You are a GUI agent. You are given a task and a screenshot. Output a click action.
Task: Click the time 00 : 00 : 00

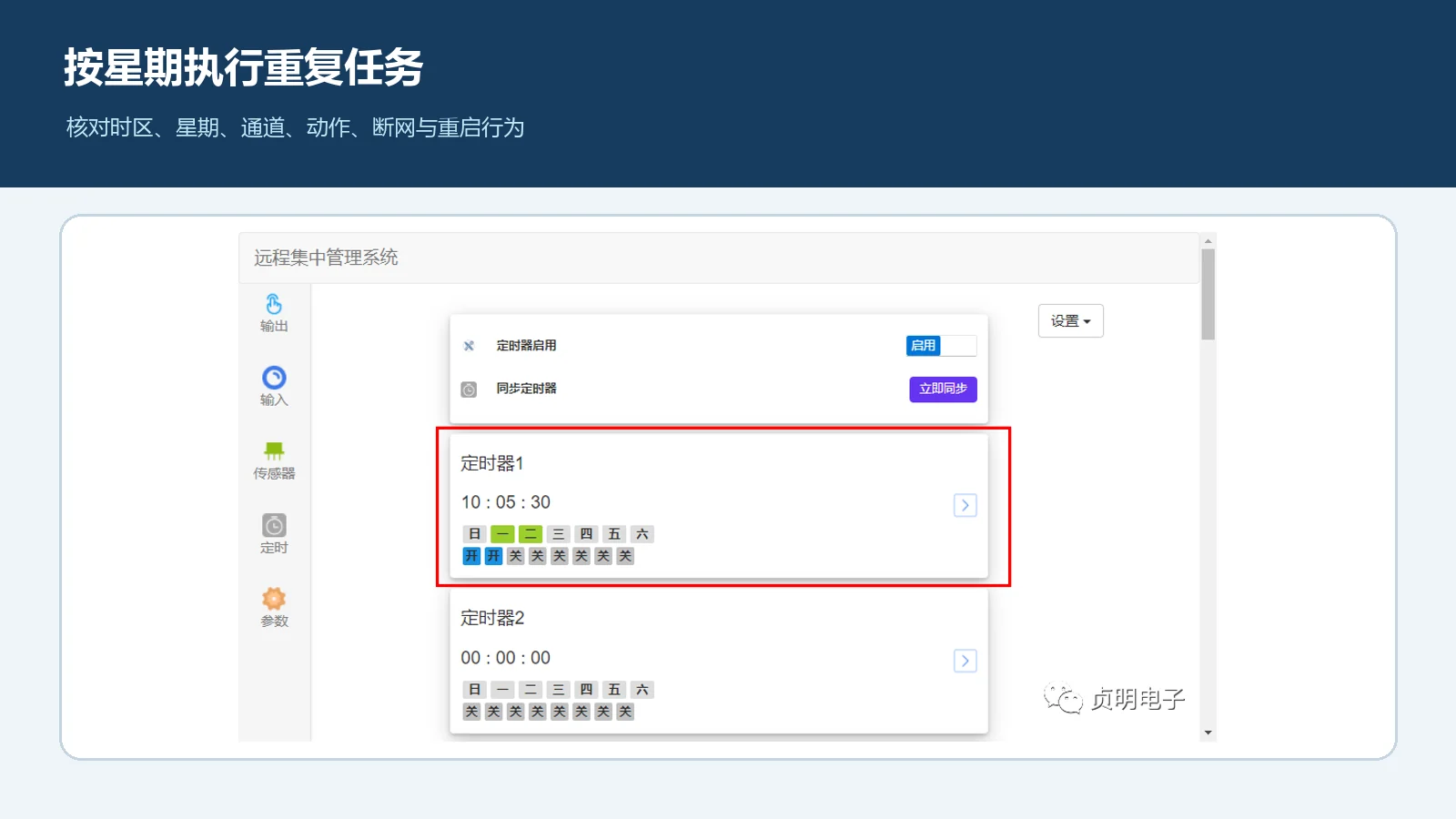[x=505, y=658]
